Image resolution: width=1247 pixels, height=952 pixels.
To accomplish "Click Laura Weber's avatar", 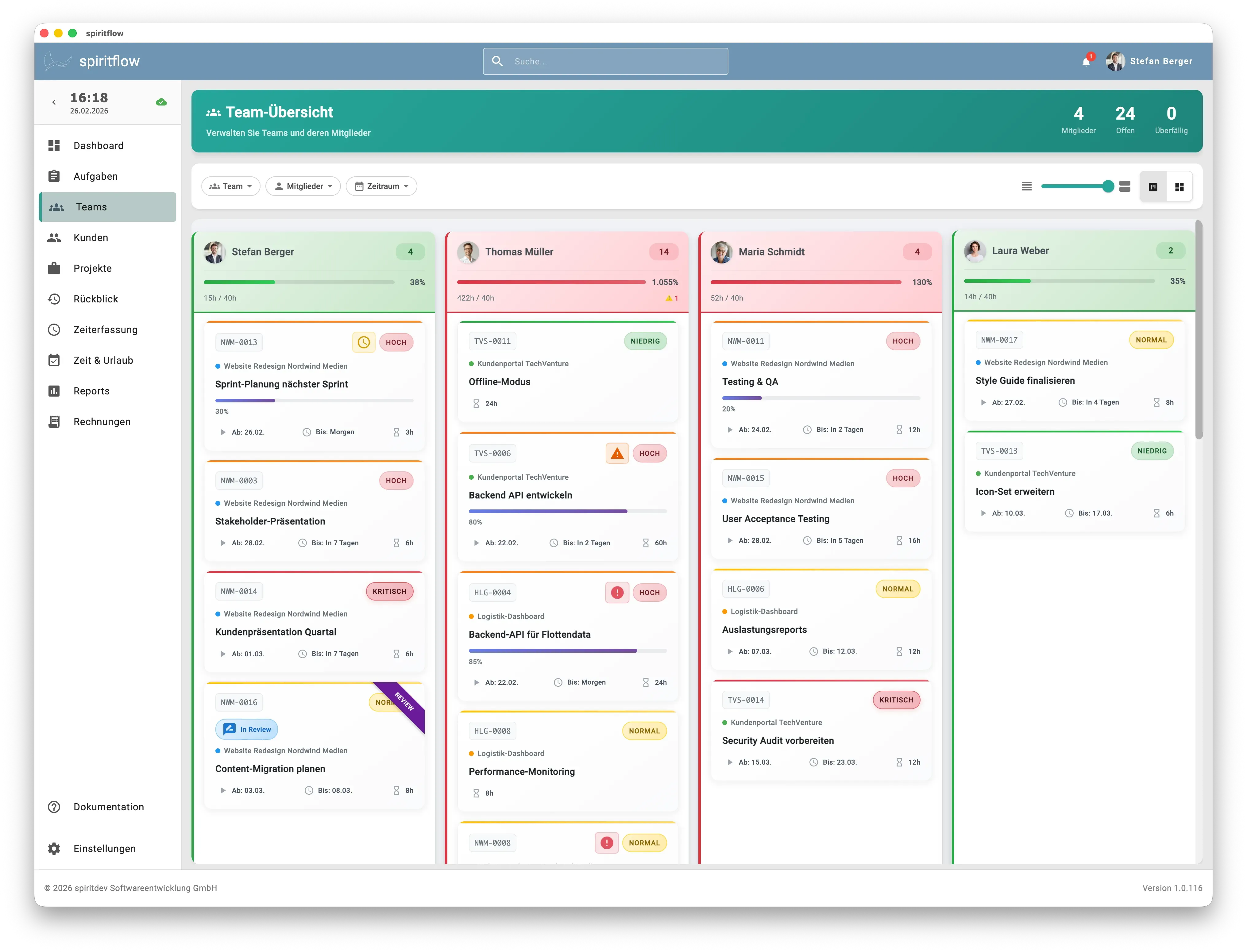I will pyautogui.click(x=975, y=251).
